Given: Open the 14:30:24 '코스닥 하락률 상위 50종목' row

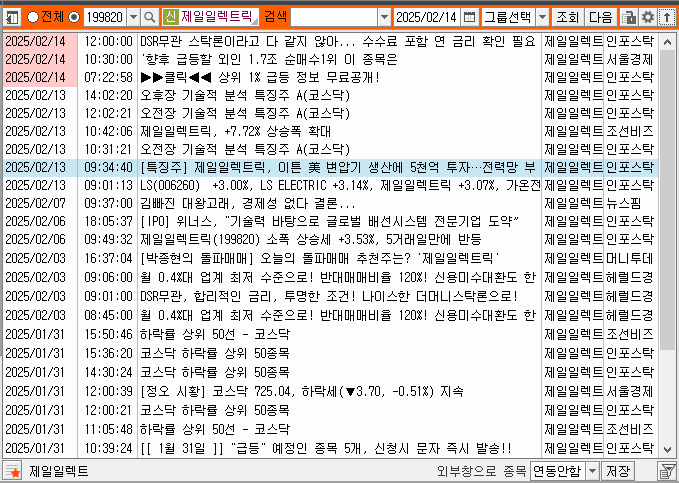Looking at the screenshot, I should point(214,373).
